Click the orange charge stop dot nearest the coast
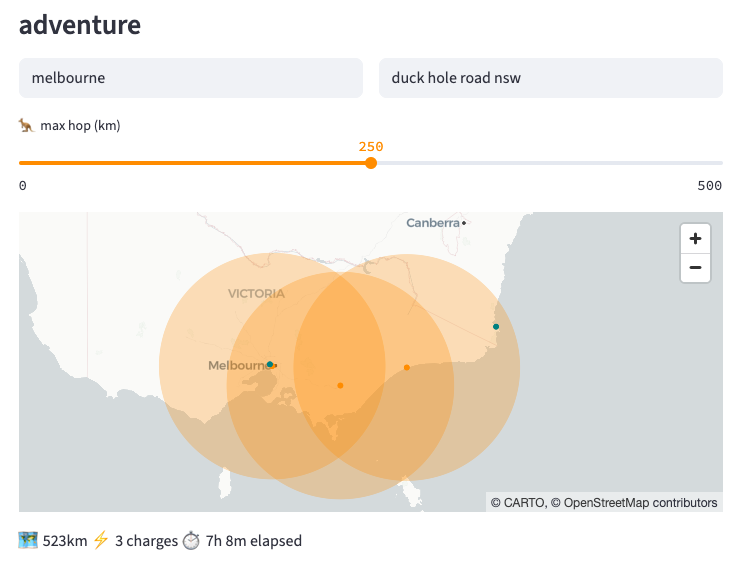 point(407,367)
